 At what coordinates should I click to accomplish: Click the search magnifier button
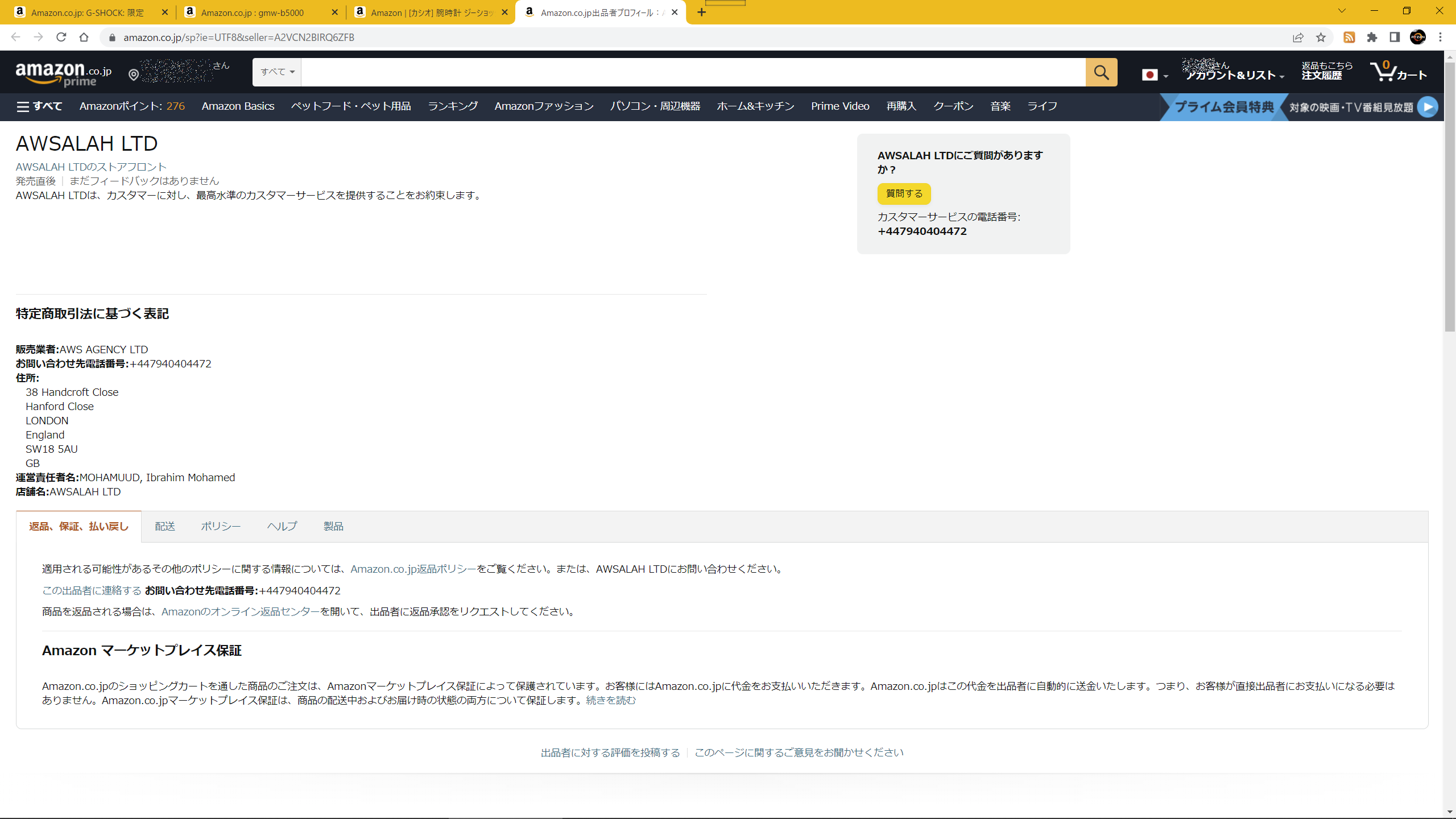point(1101,72)
